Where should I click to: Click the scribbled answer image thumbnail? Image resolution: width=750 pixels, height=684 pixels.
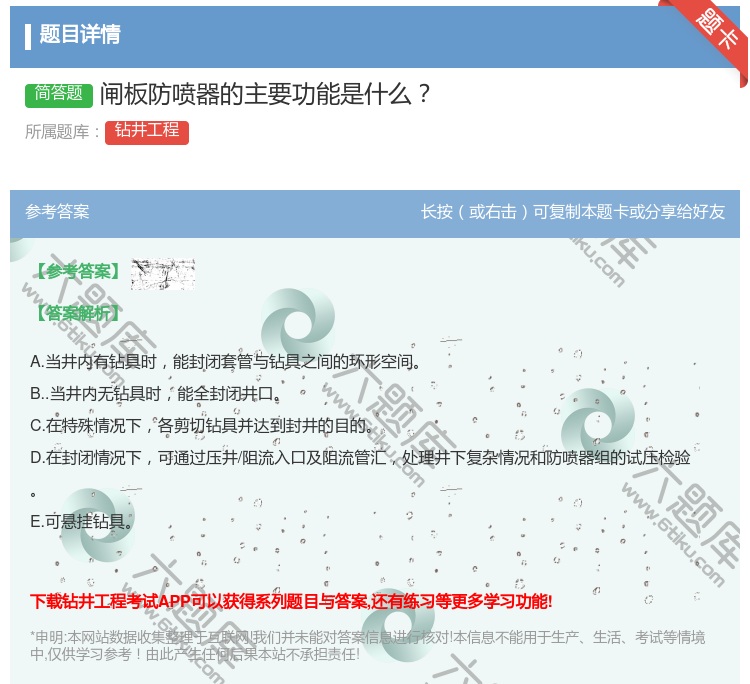coord(163,274)
